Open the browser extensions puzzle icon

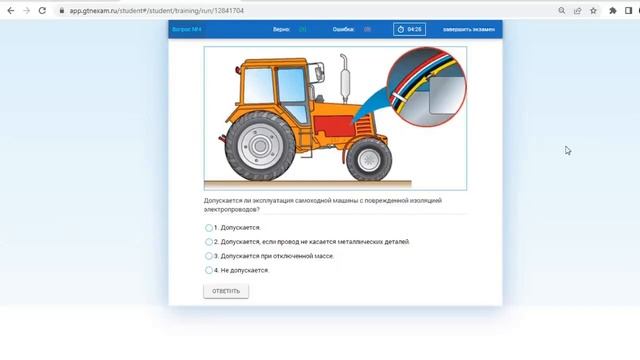[613, 11]
